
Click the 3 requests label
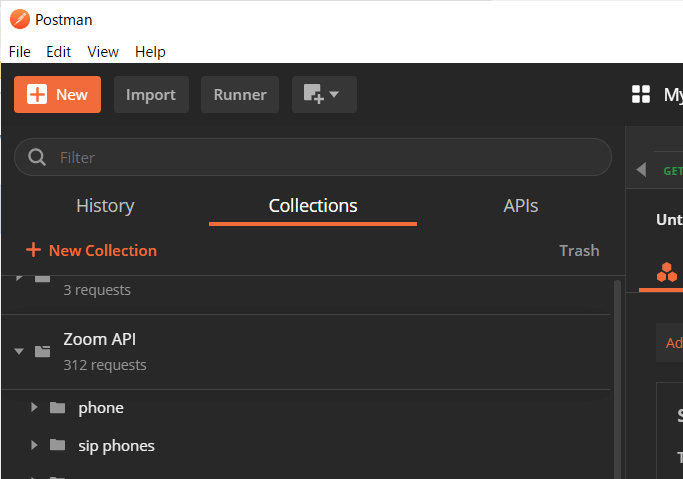pyautogui.click(x=97, y=290)
